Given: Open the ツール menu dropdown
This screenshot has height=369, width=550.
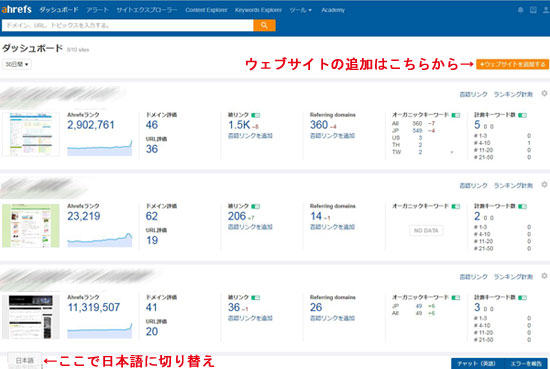Looking at the screenshot, I should click(x=300, y=10).
